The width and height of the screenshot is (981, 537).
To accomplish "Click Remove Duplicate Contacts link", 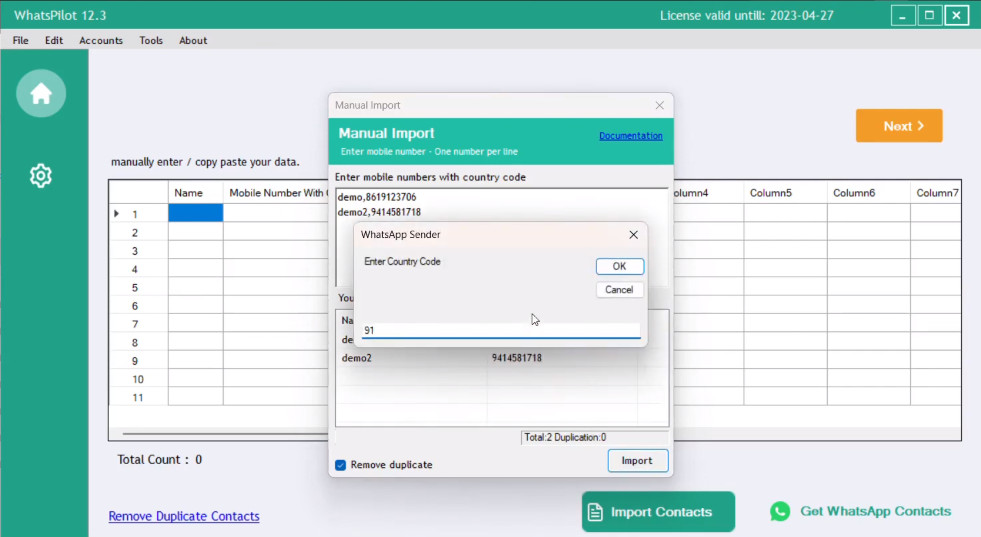I will (x=184, y=516).
